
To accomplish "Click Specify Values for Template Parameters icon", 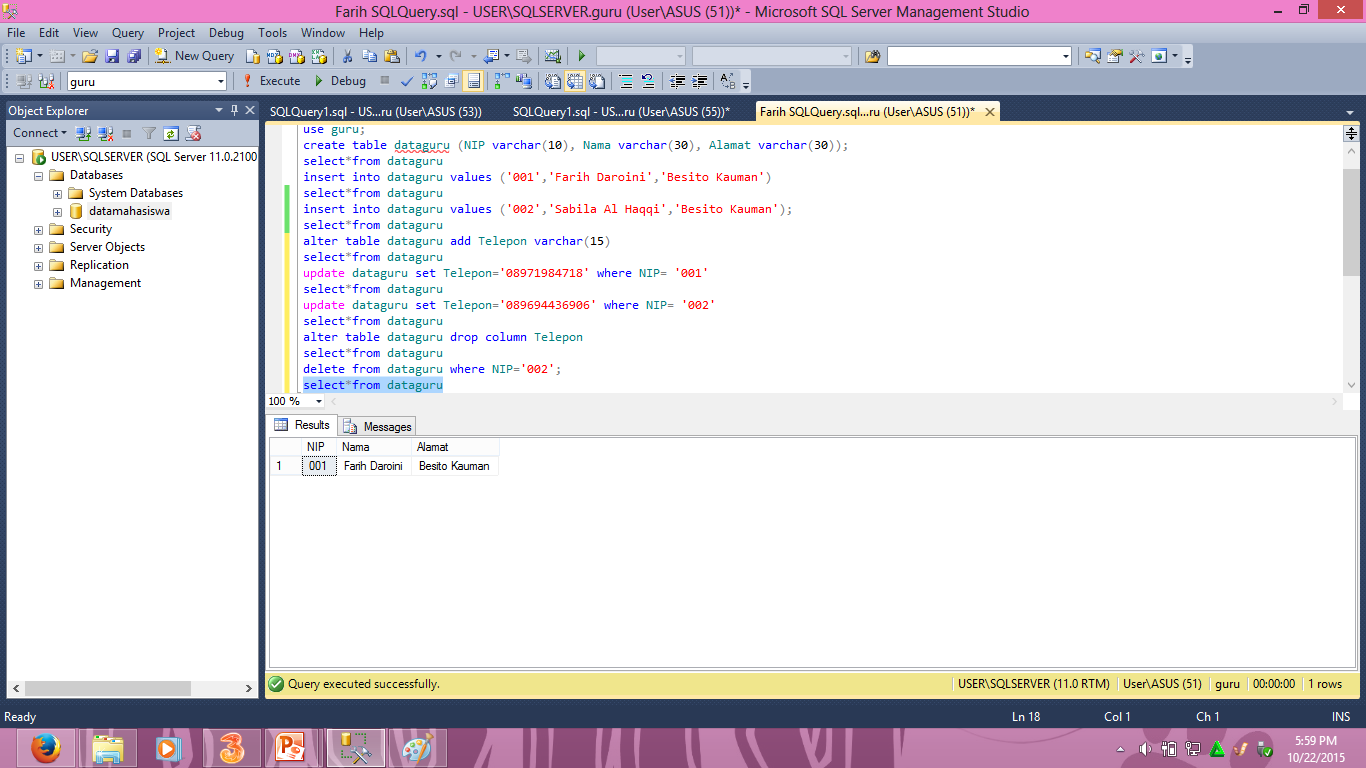I will pyautogui.click(x=728, y=81).
